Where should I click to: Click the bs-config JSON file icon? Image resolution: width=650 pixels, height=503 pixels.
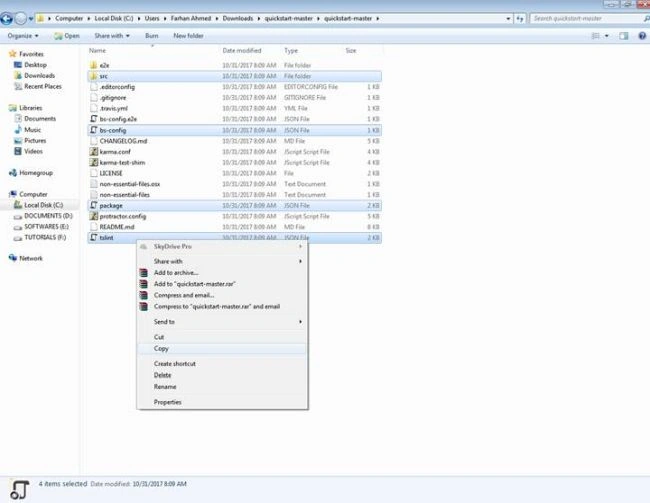pyautogui.click(x=94, y=130)
